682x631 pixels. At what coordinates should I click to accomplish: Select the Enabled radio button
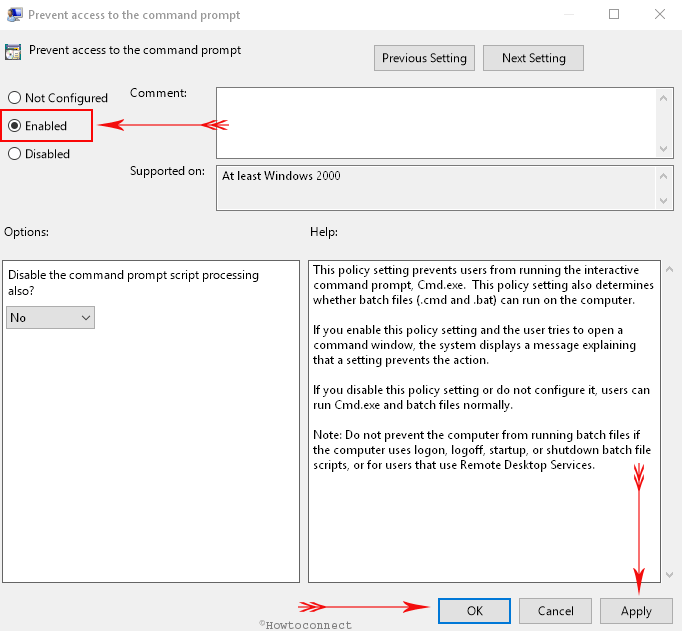(14, 126)
